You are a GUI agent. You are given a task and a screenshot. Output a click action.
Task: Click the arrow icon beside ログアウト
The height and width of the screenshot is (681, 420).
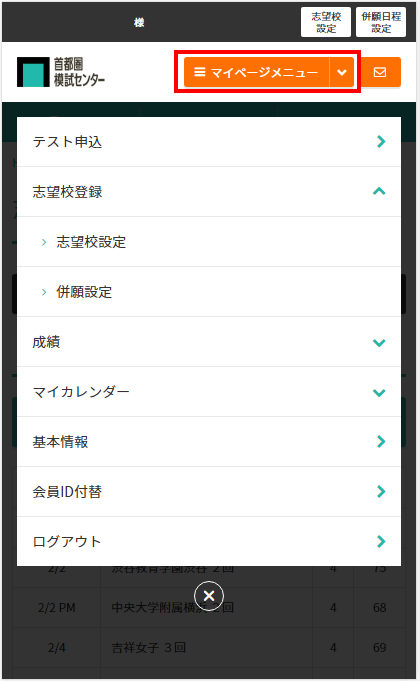[381, 542]
